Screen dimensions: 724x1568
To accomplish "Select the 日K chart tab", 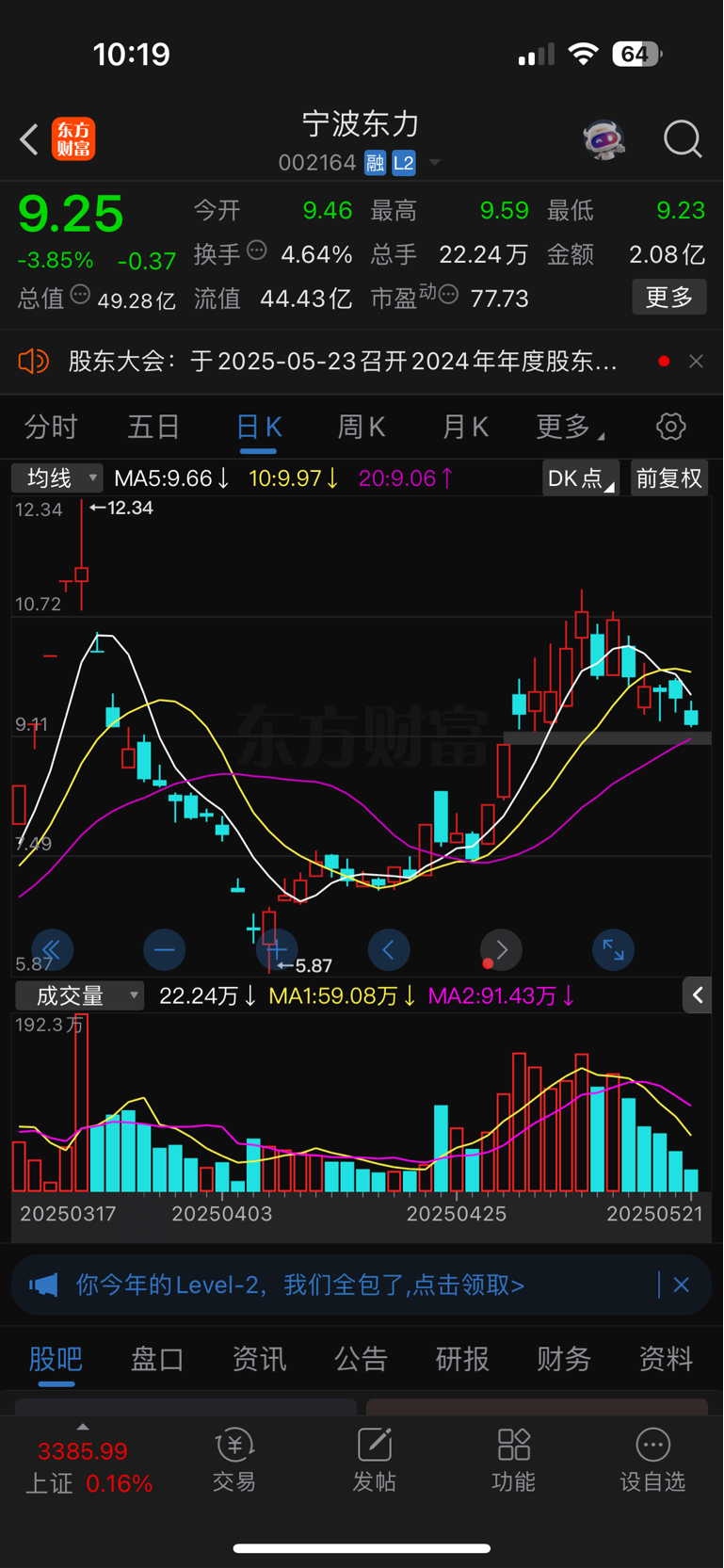I will (x=258, y=428).
